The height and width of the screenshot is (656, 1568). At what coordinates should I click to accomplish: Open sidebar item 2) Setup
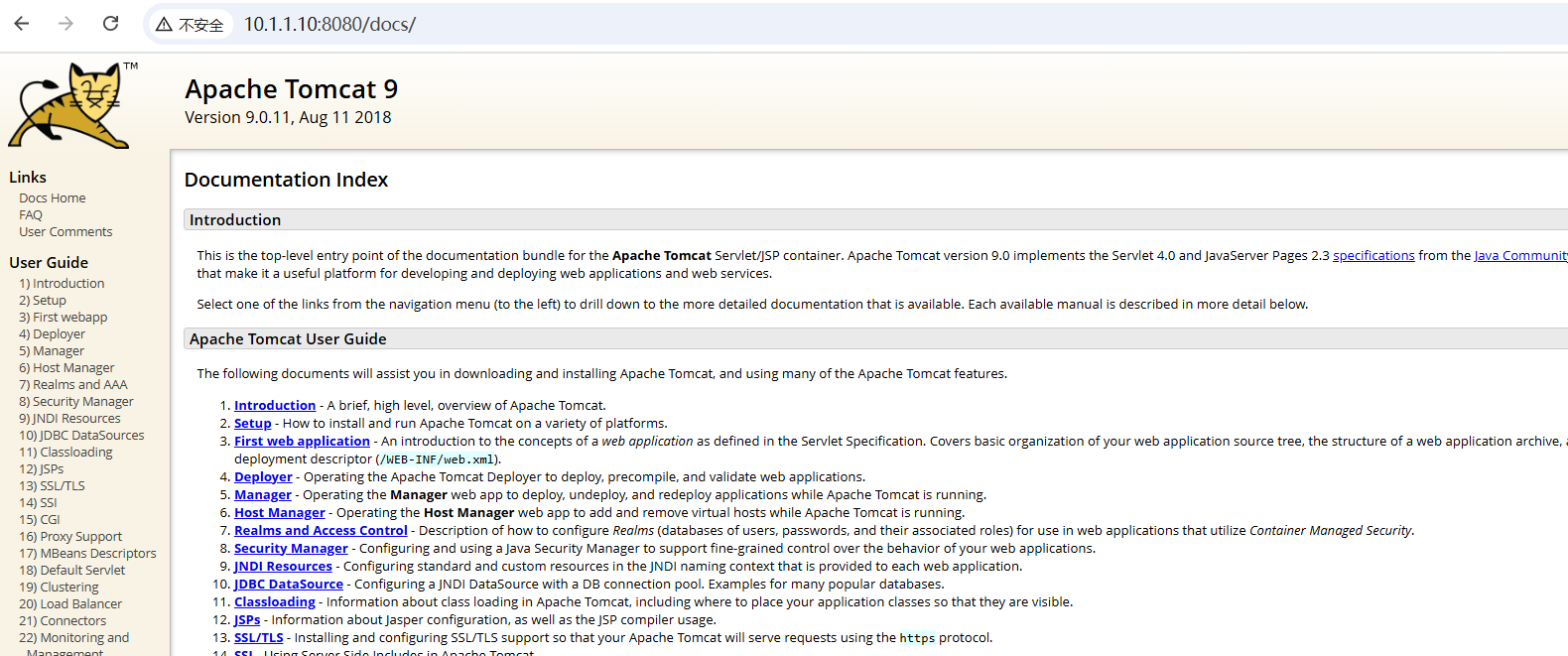coord(43,301)
